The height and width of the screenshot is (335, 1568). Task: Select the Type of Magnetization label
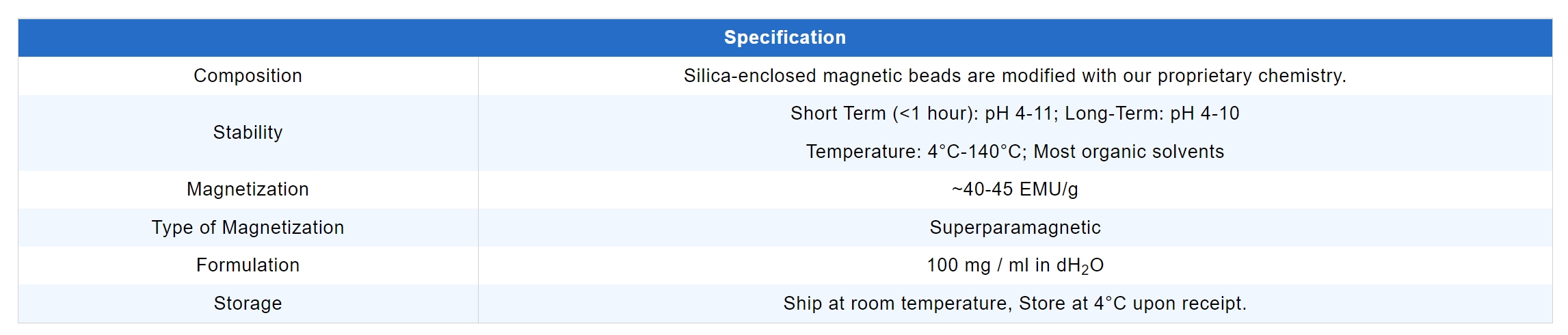tap(248, 228)
